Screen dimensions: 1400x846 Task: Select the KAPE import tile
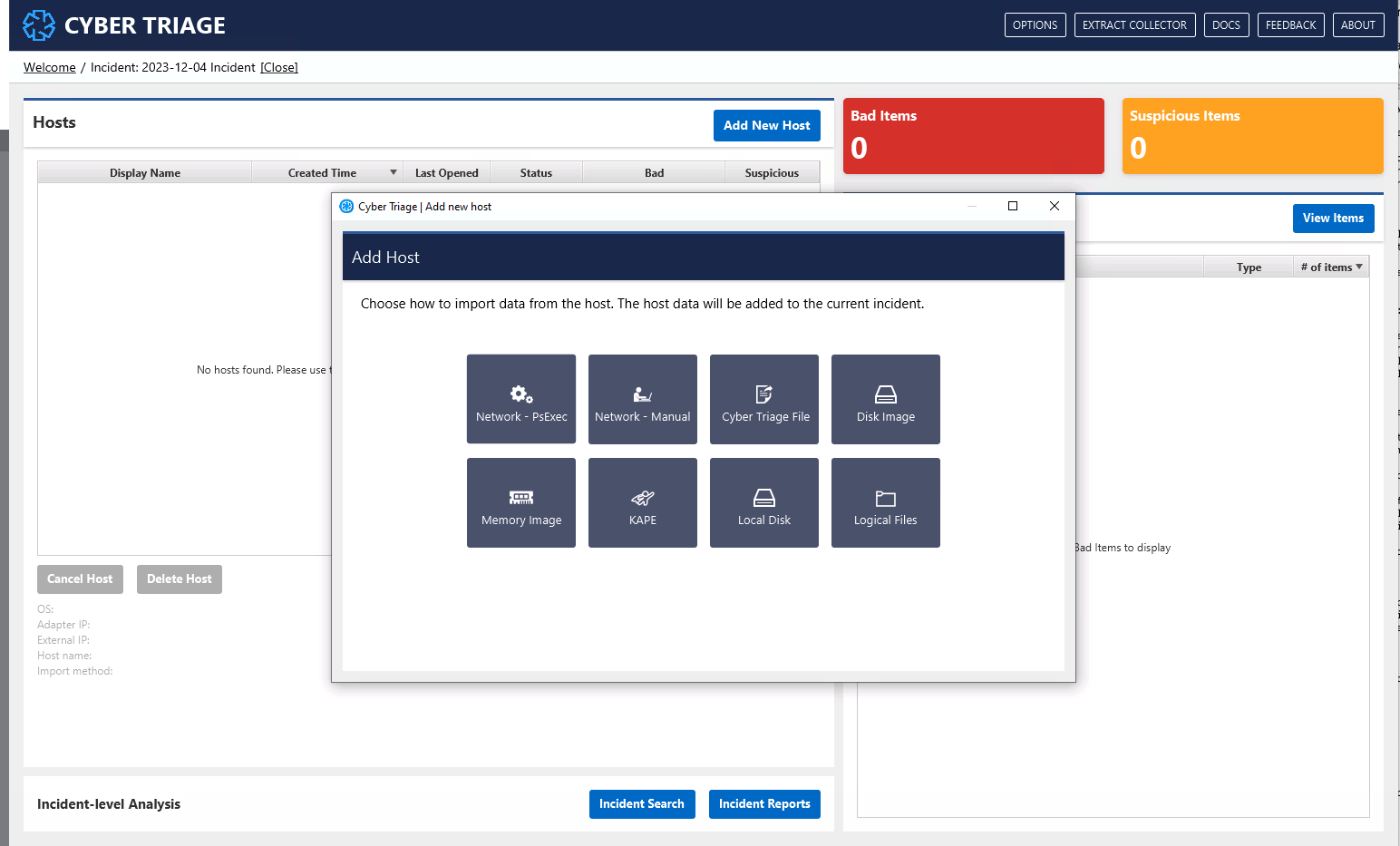642,502
